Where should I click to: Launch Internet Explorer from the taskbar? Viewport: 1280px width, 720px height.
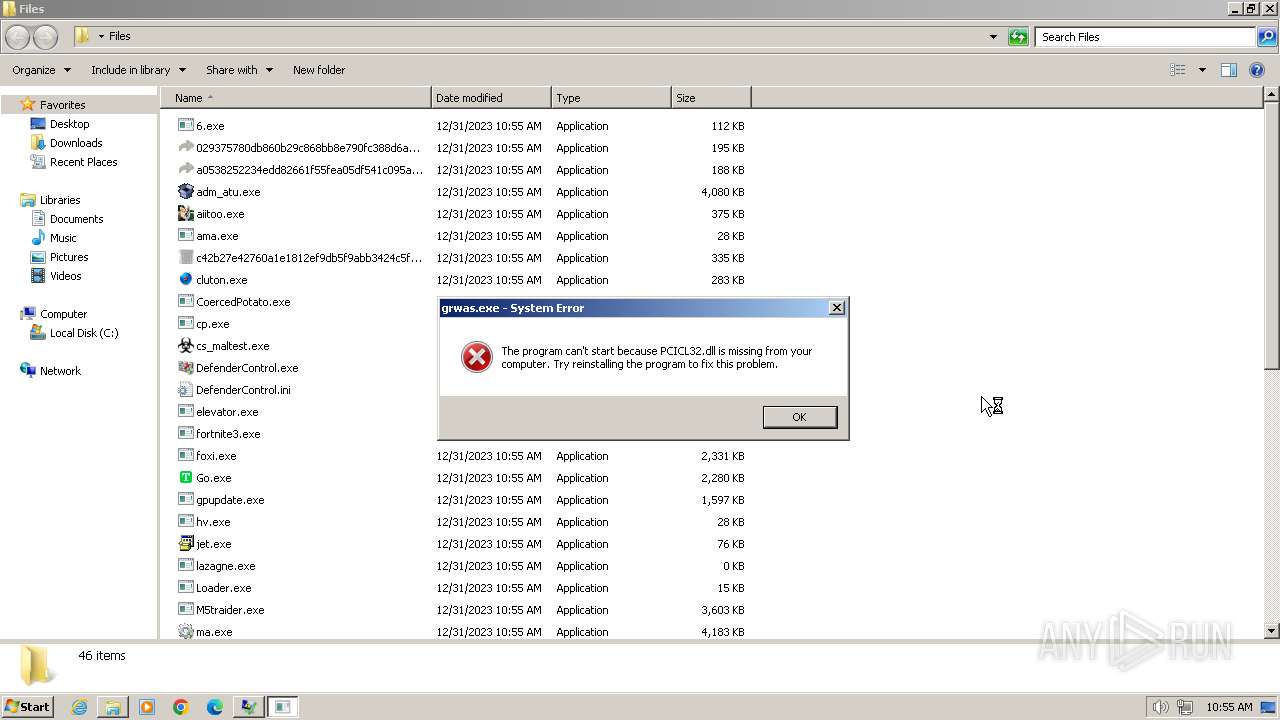tap(79, 707)
